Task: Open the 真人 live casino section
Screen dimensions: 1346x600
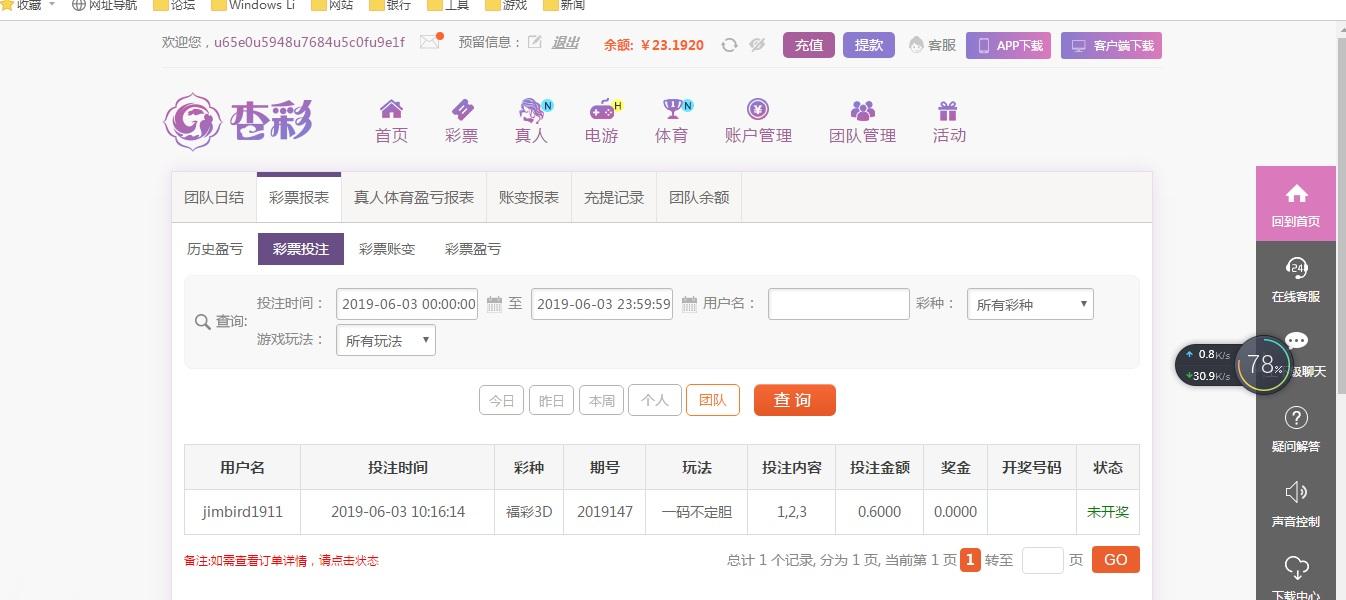Action: (x=532, y=122)
